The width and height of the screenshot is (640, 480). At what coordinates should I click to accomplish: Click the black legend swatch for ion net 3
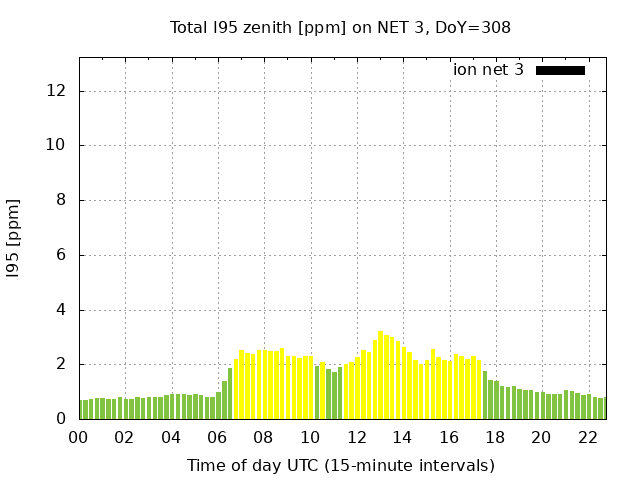[x=560, y=70]
